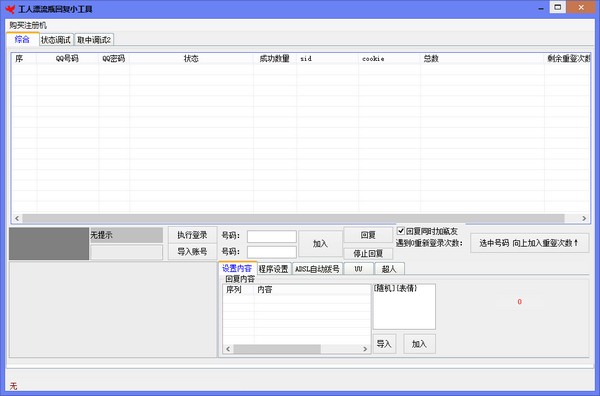This screenshot has width=600, height=396.
Task: Click the 导入 button under reply text box
Action: [x=384, y=344]
